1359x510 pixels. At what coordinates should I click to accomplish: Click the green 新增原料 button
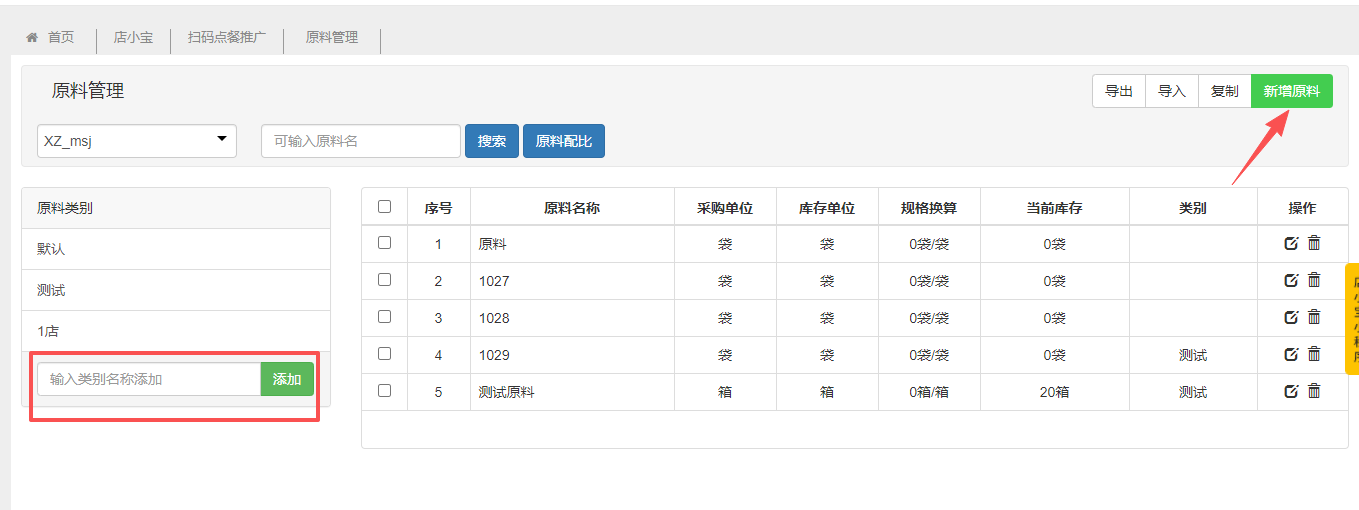click(x=1291, y=91)
